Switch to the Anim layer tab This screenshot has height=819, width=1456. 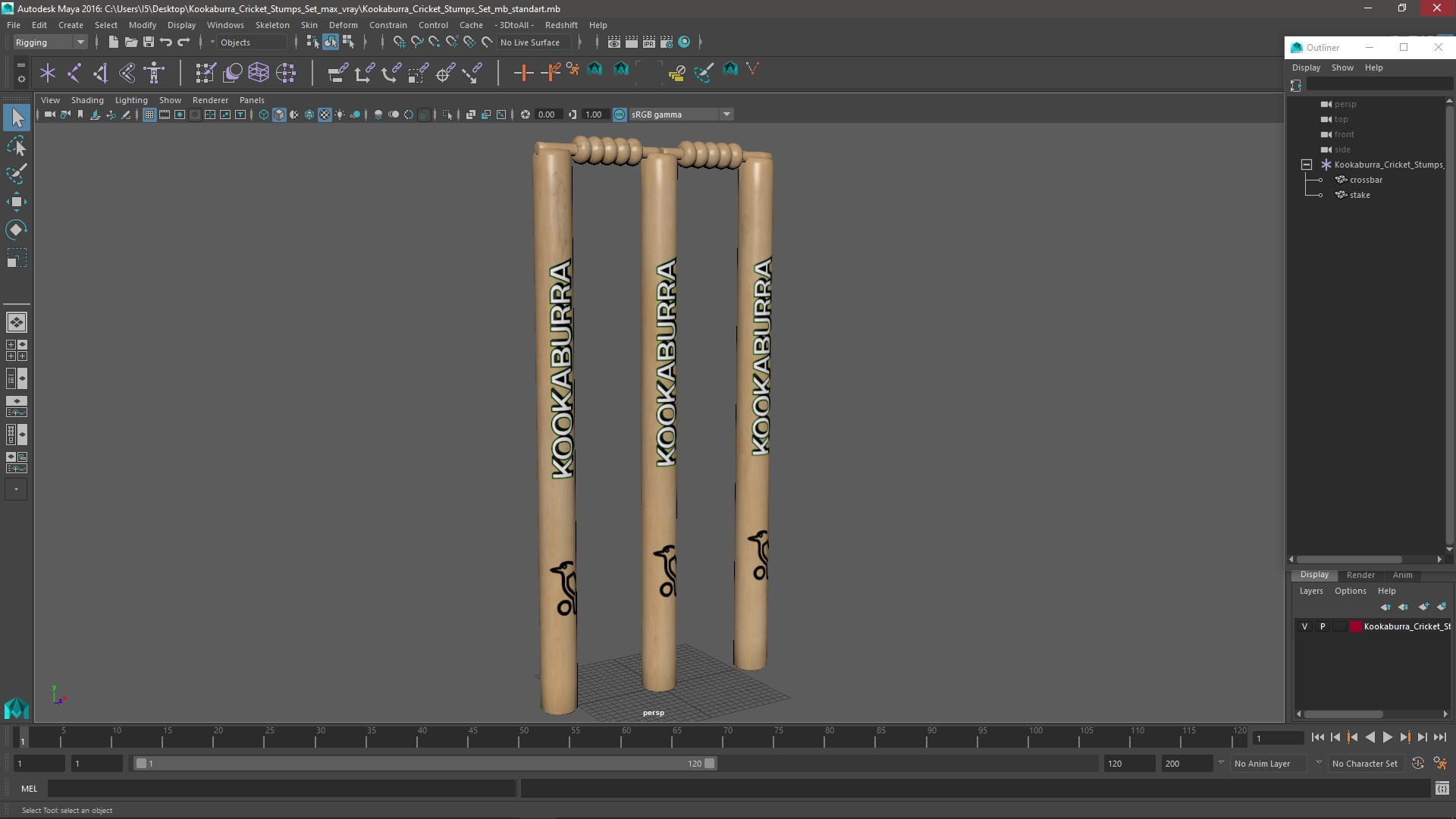pos(1402,575)
